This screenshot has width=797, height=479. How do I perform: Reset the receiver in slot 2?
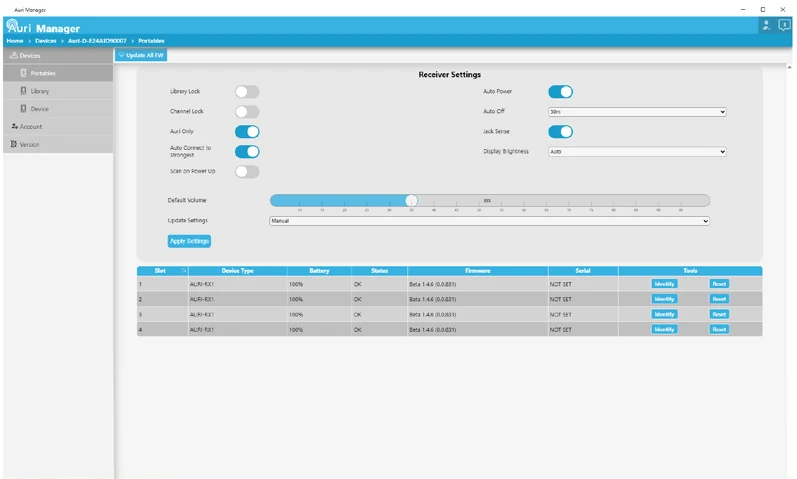pyautogui.click(x=719, y=299)
